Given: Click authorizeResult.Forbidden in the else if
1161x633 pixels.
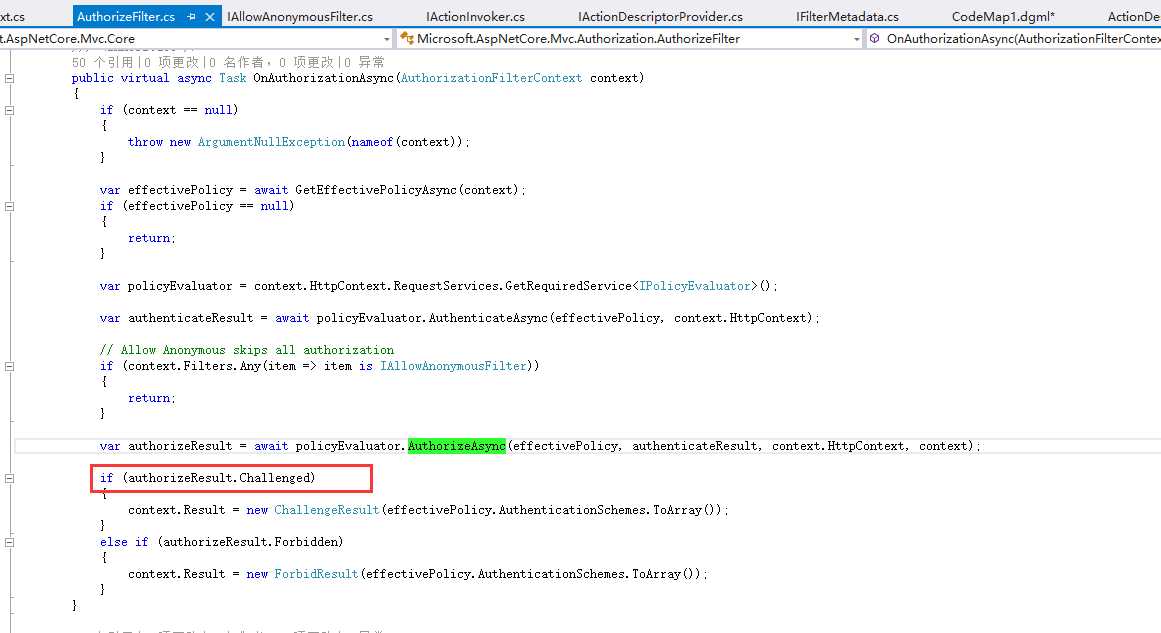Looking at the screenshot, I should 250,542.
